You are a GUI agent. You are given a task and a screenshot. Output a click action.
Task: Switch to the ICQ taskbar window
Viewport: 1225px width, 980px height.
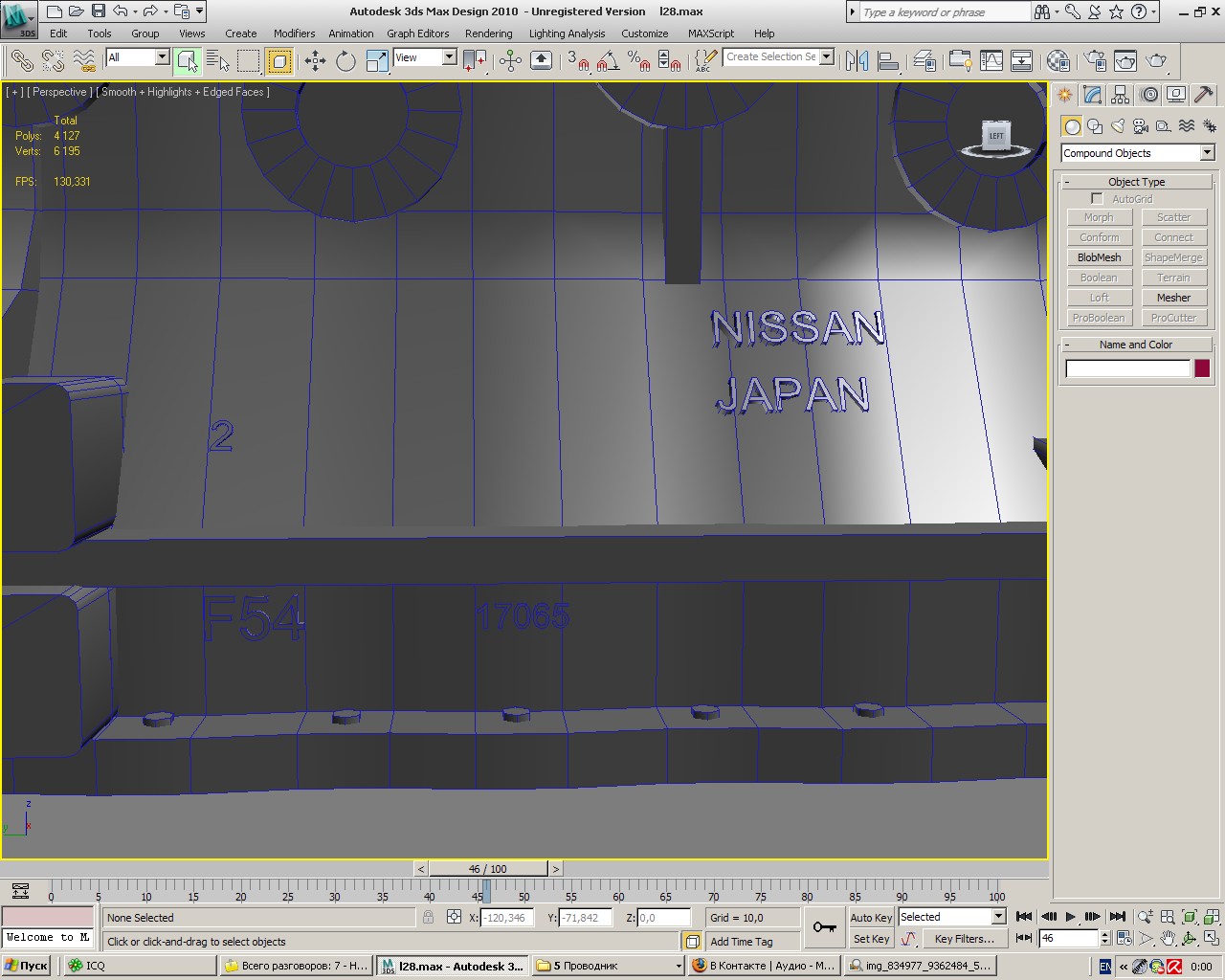(141, 966)
